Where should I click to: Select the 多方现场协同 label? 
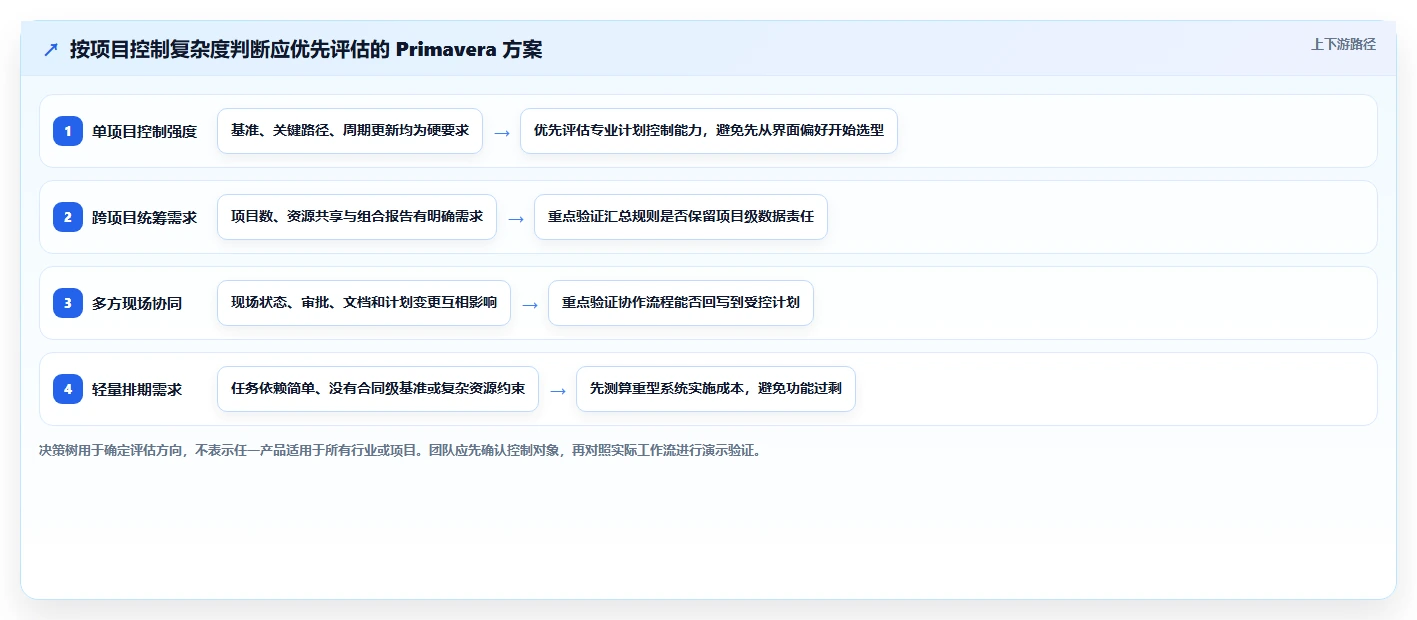137,303
